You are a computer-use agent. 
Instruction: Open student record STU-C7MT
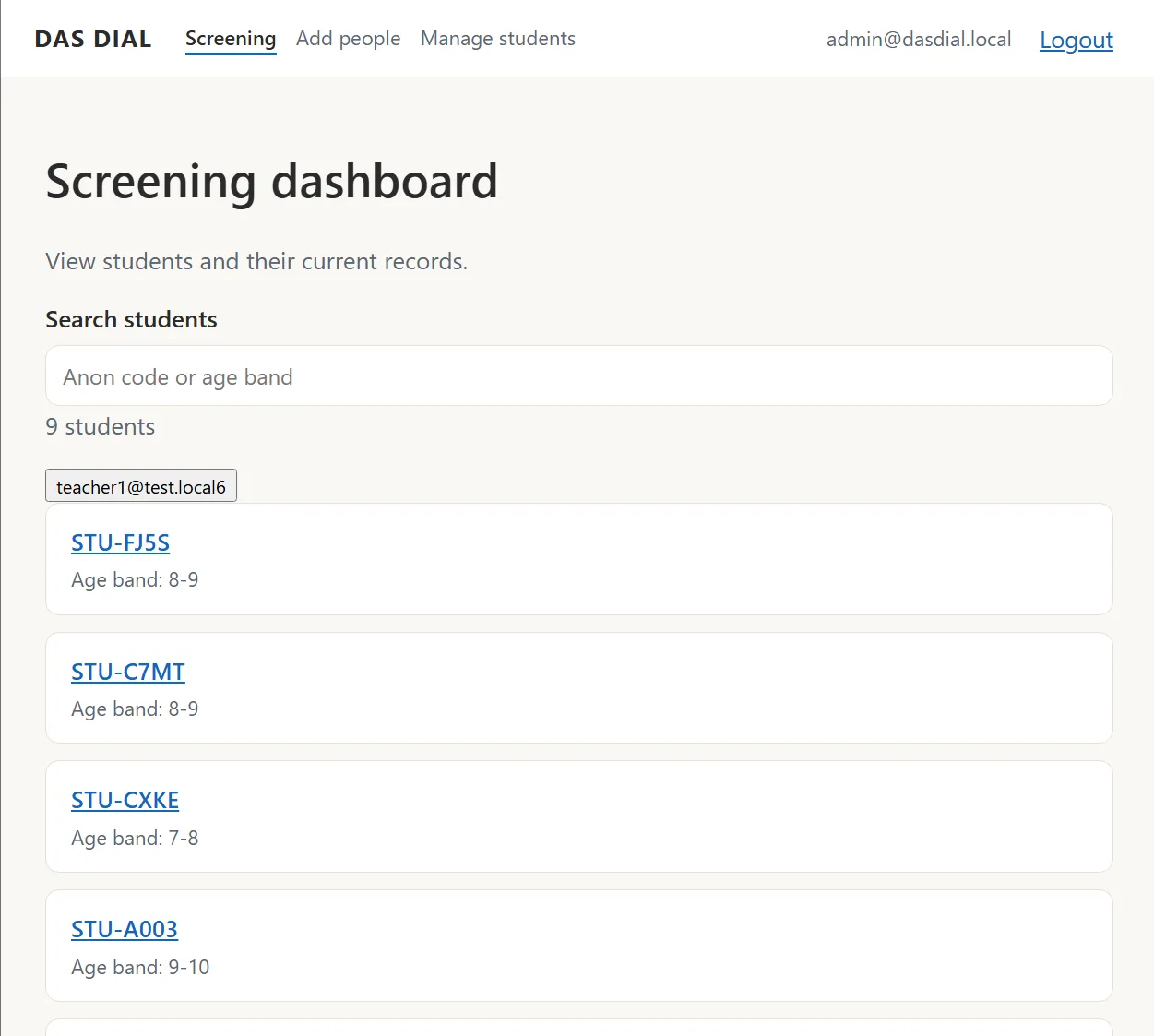click(x=128, y=672)
